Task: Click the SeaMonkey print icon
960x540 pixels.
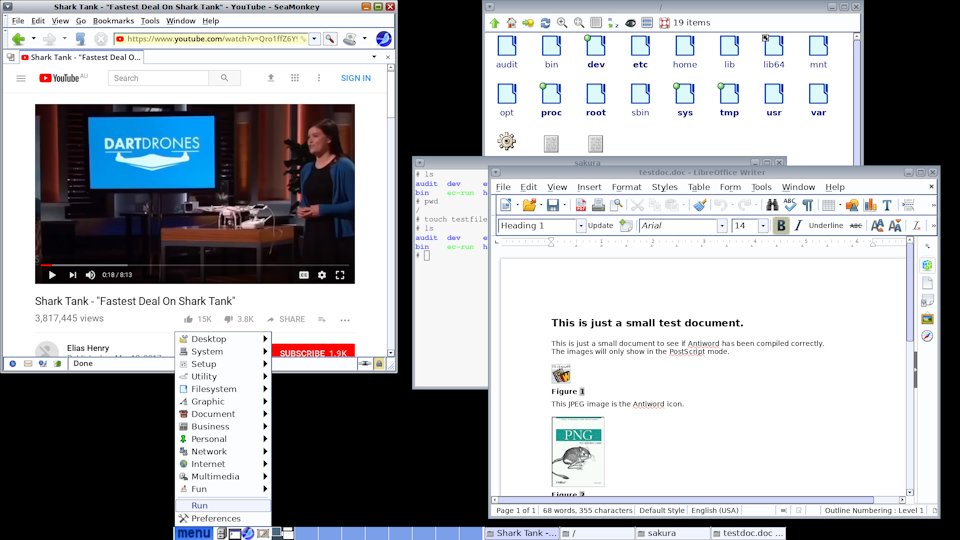Action: click(x=350, y=39)
